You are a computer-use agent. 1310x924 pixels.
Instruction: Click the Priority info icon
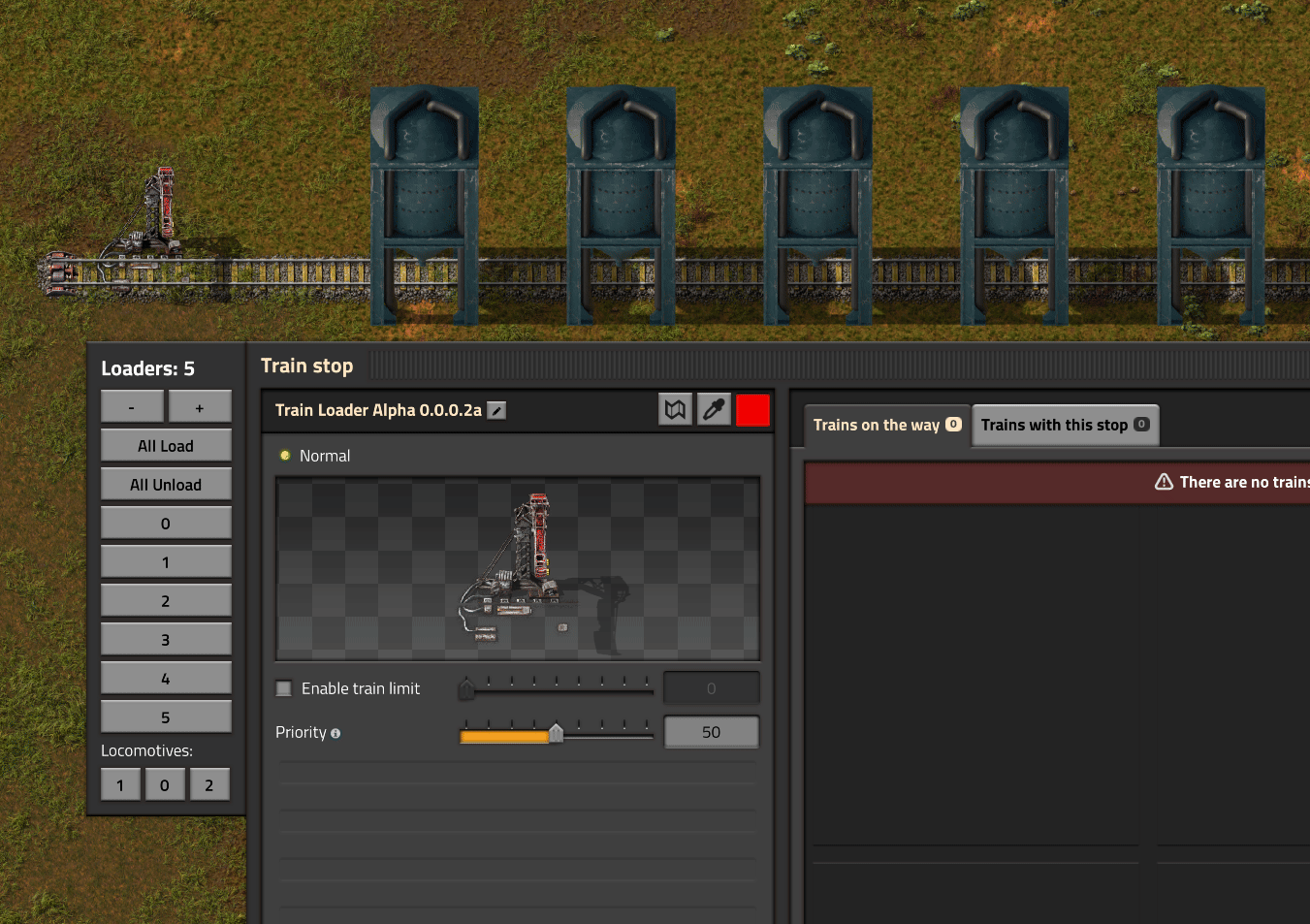click(x=335, y=733)
